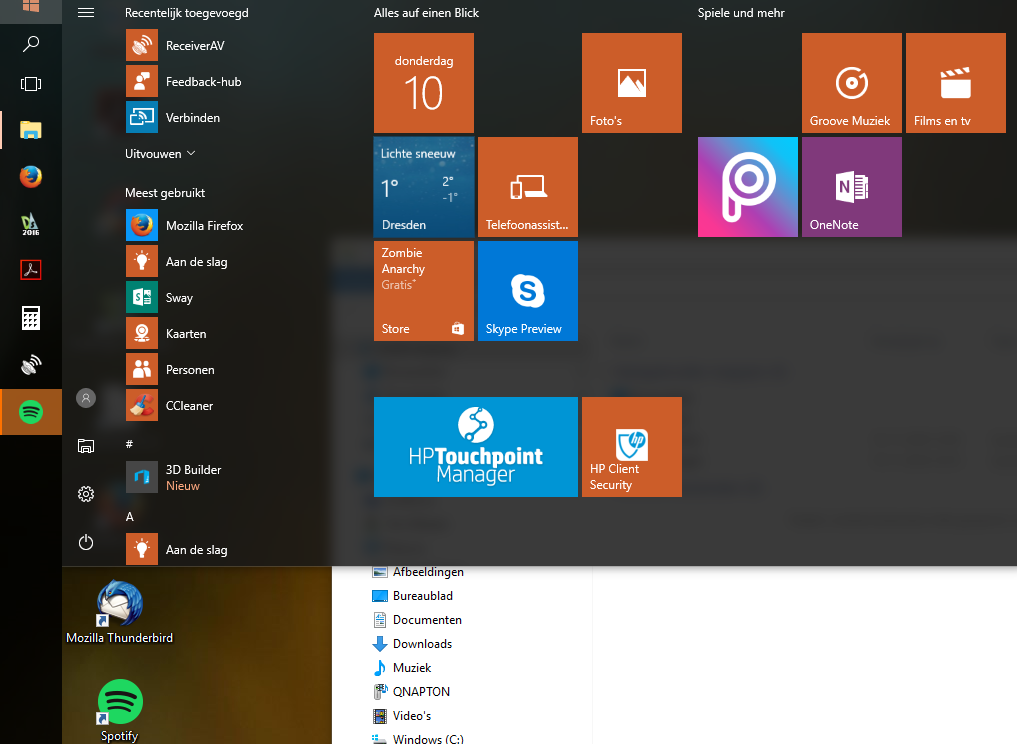Click the Power button icon
The height and width of the screenshot is (744, 1017).
coord(86,542)
